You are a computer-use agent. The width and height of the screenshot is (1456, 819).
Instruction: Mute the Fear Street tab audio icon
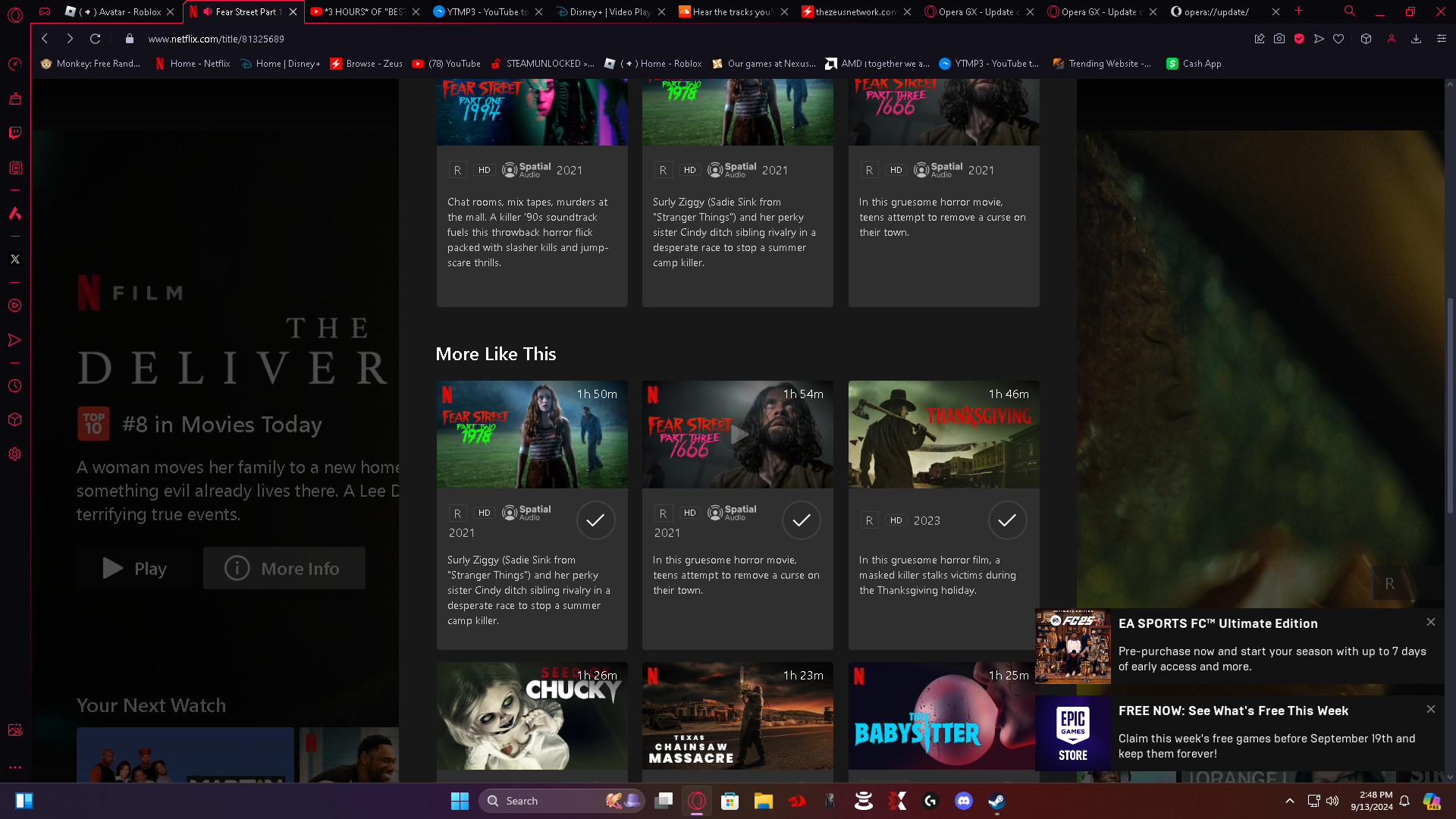click(x=207, y=12)
